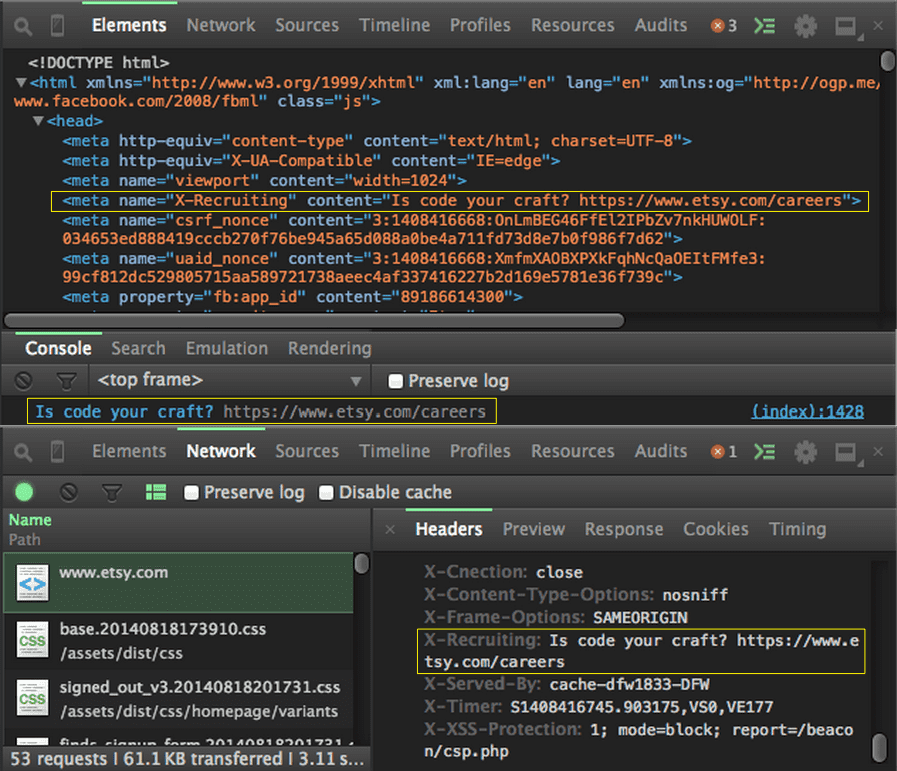Toggle the mobile device mode icon
This screenshot has width=897, height=771.
58,25
